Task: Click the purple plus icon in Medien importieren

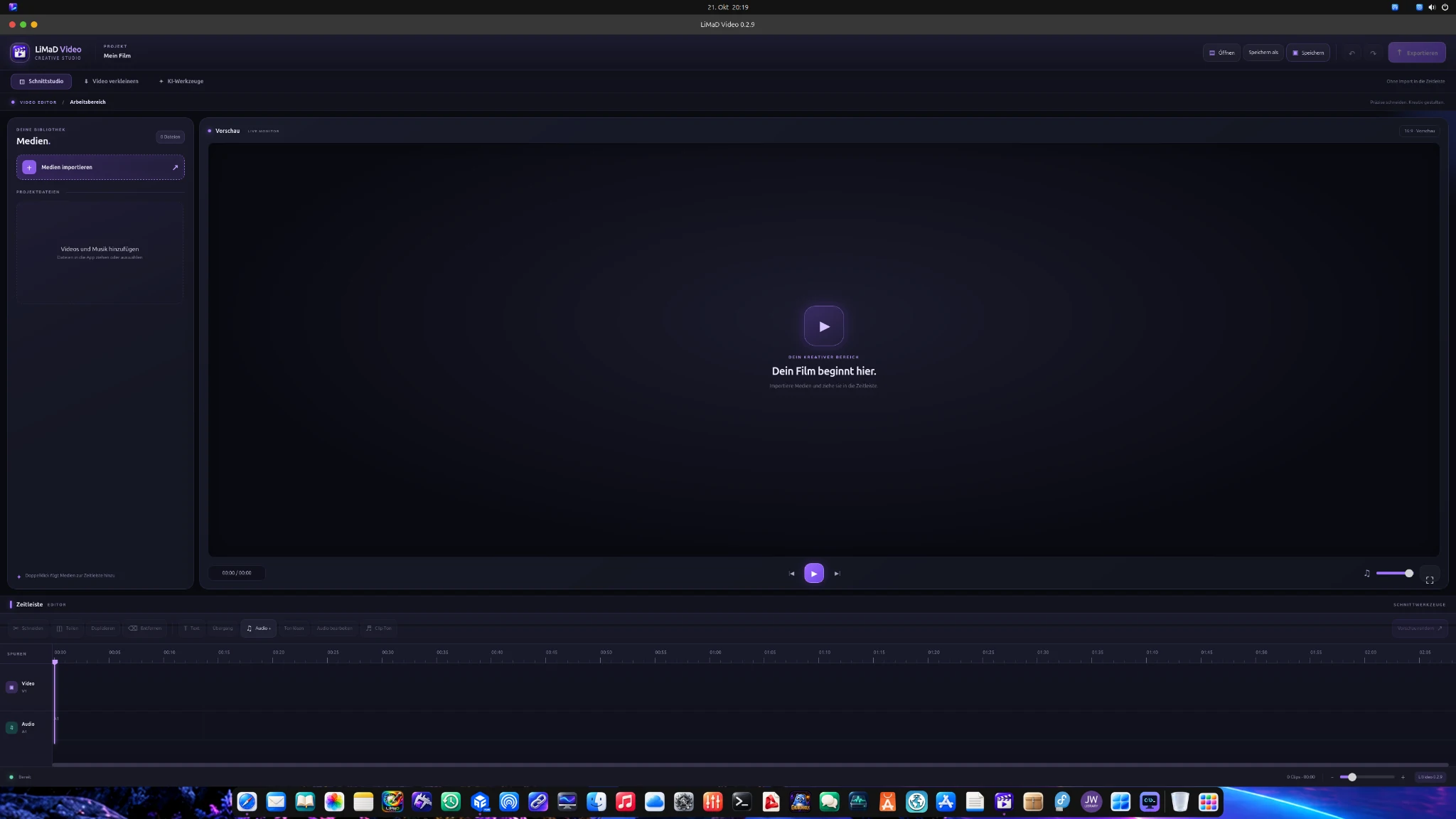Action: point(29,167)
